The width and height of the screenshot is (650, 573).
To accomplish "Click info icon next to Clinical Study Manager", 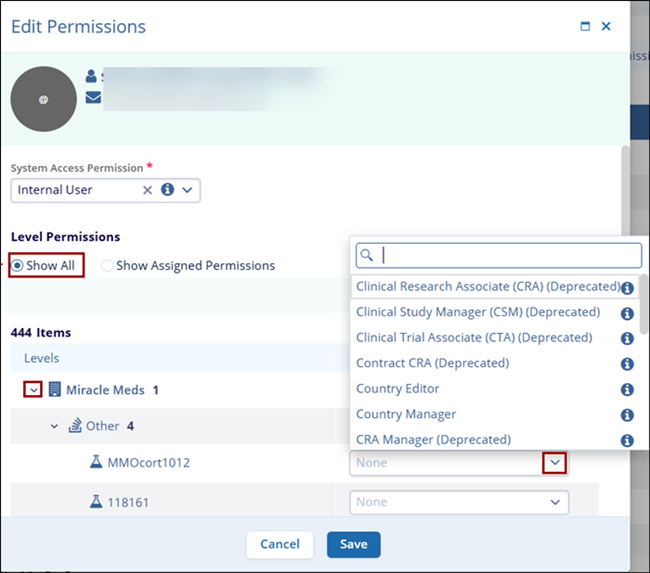I will coord(627,313).
